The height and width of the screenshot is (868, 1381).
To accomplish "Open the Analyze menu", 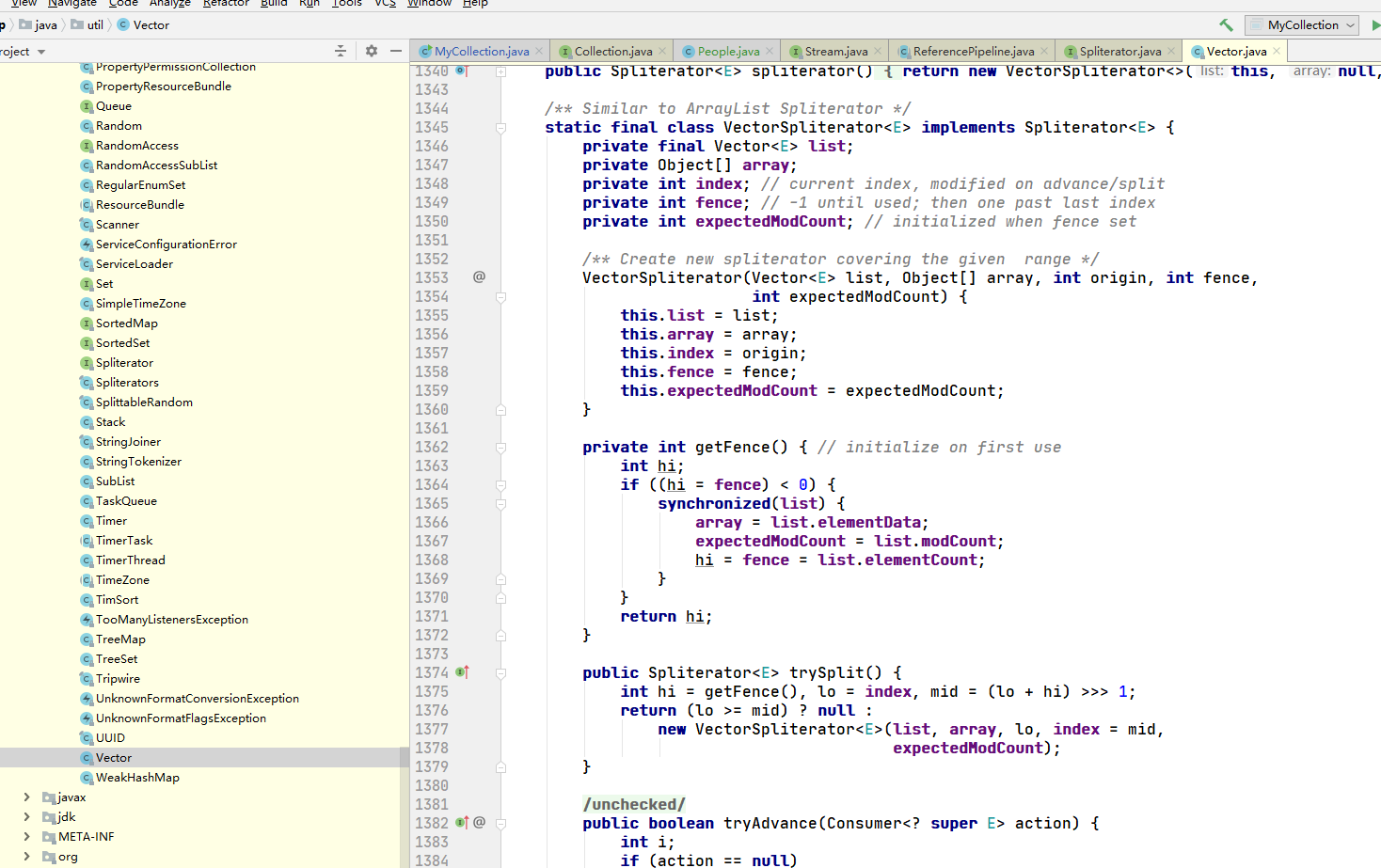I will [x=170, y=3].
